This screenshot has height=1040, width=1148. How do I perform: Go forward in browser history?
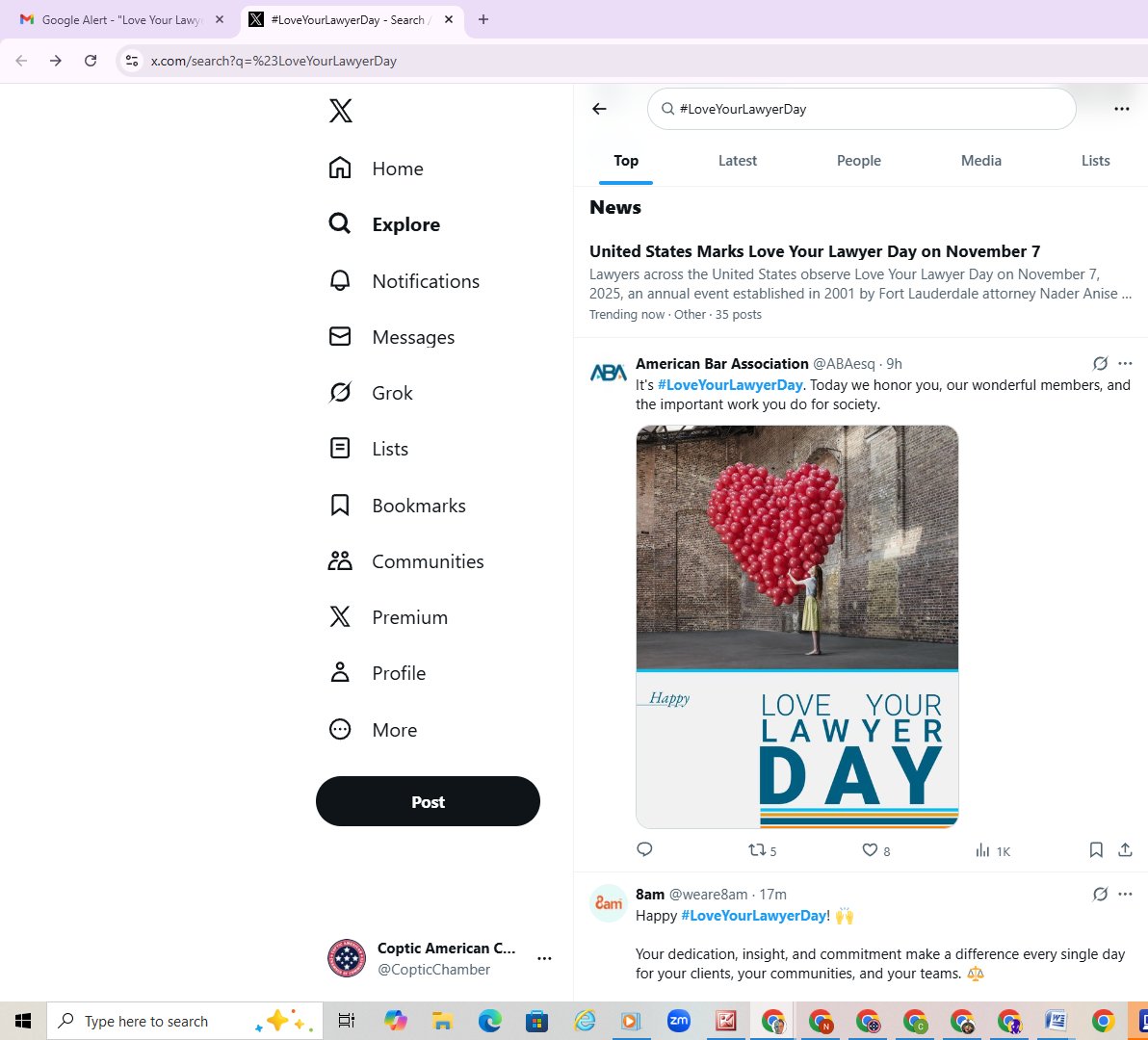point(56,61)
